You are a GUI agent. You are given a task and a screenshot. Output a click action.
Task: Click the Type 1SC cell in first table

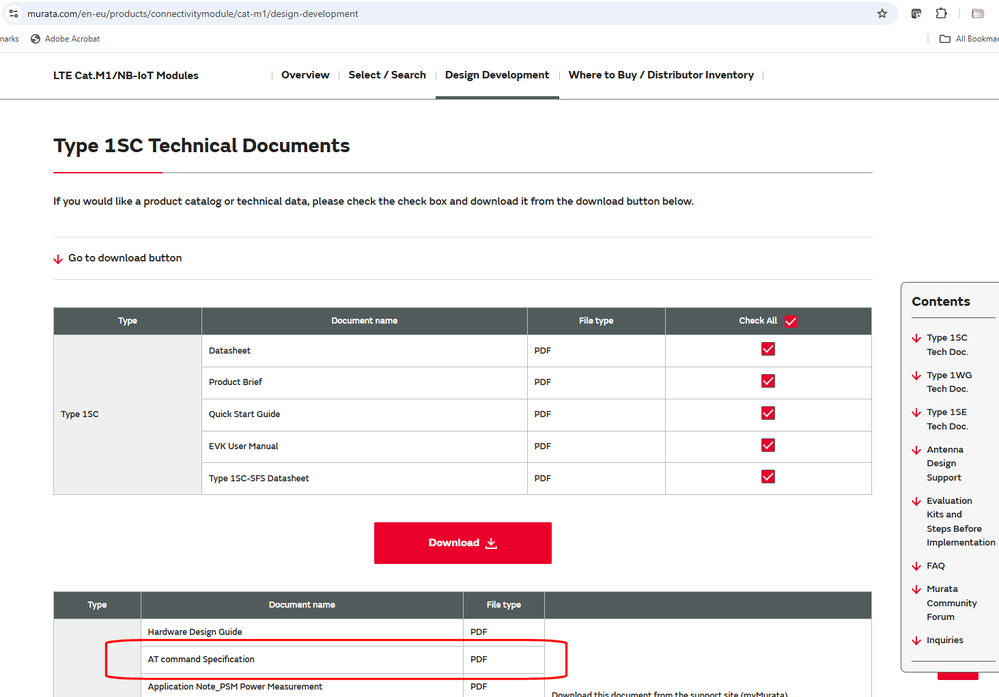pos(127,414)
